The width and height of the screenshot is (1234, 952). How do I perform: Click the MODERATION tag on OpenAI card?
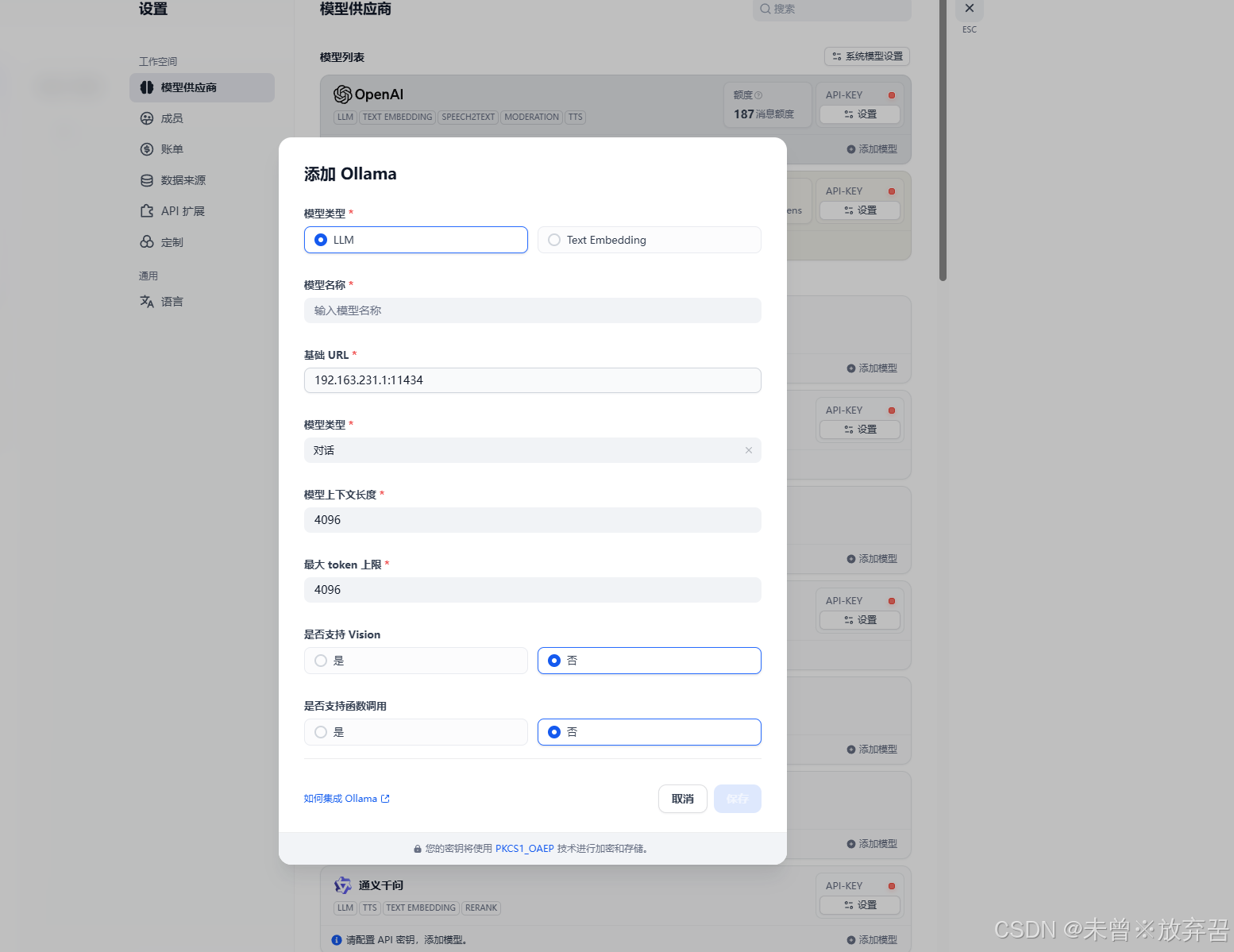point(532,117)
